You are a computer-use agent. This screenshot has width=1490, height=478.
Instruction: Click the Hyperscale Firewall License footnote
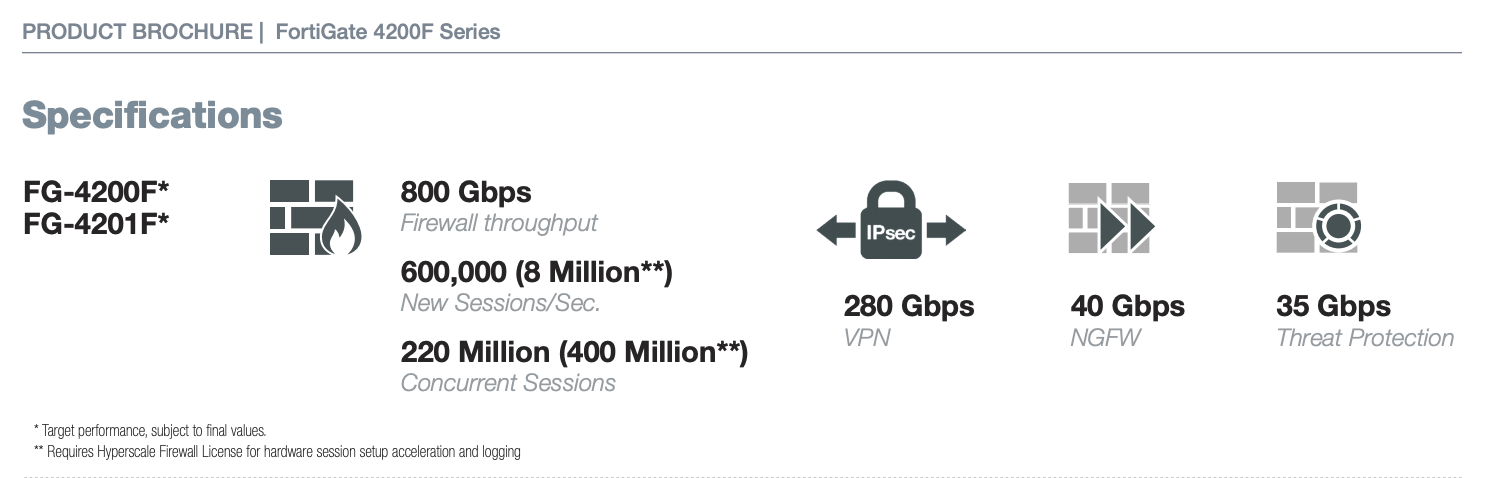tap(277, 452)
